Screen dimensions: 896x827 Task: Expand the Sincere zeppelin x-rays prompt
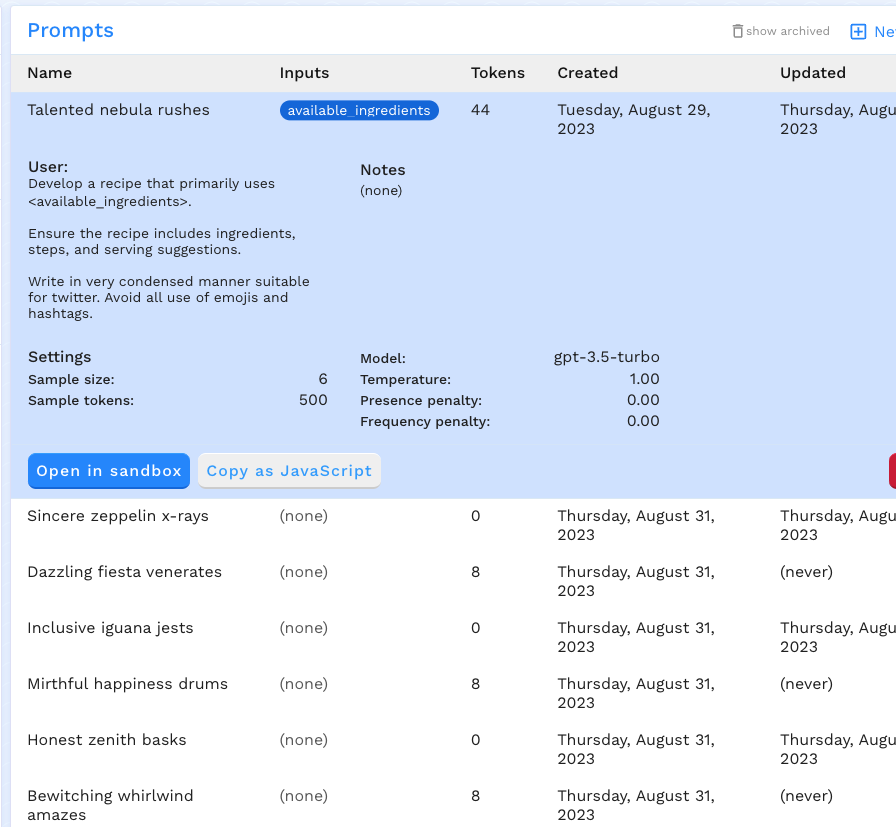coord(118,517)
